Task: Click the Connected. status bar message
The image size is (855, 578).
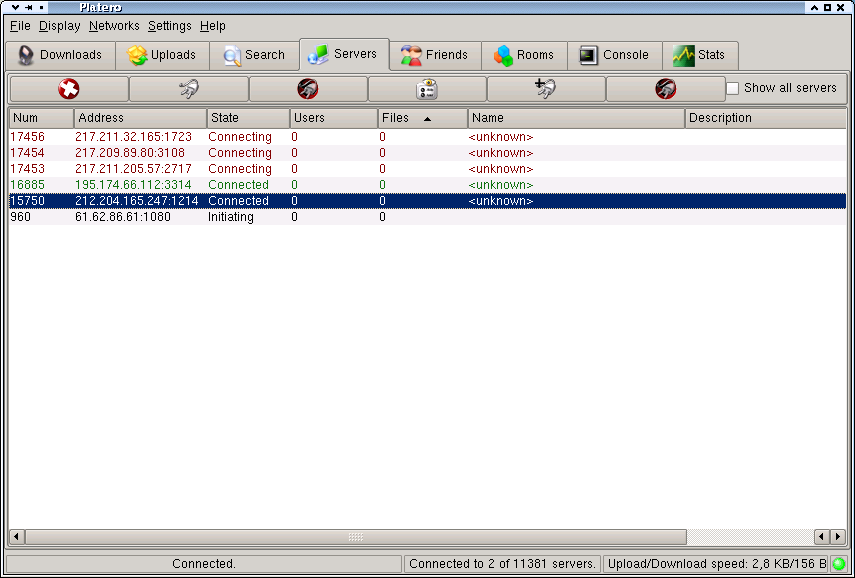Action: click(x=204, y=564)
